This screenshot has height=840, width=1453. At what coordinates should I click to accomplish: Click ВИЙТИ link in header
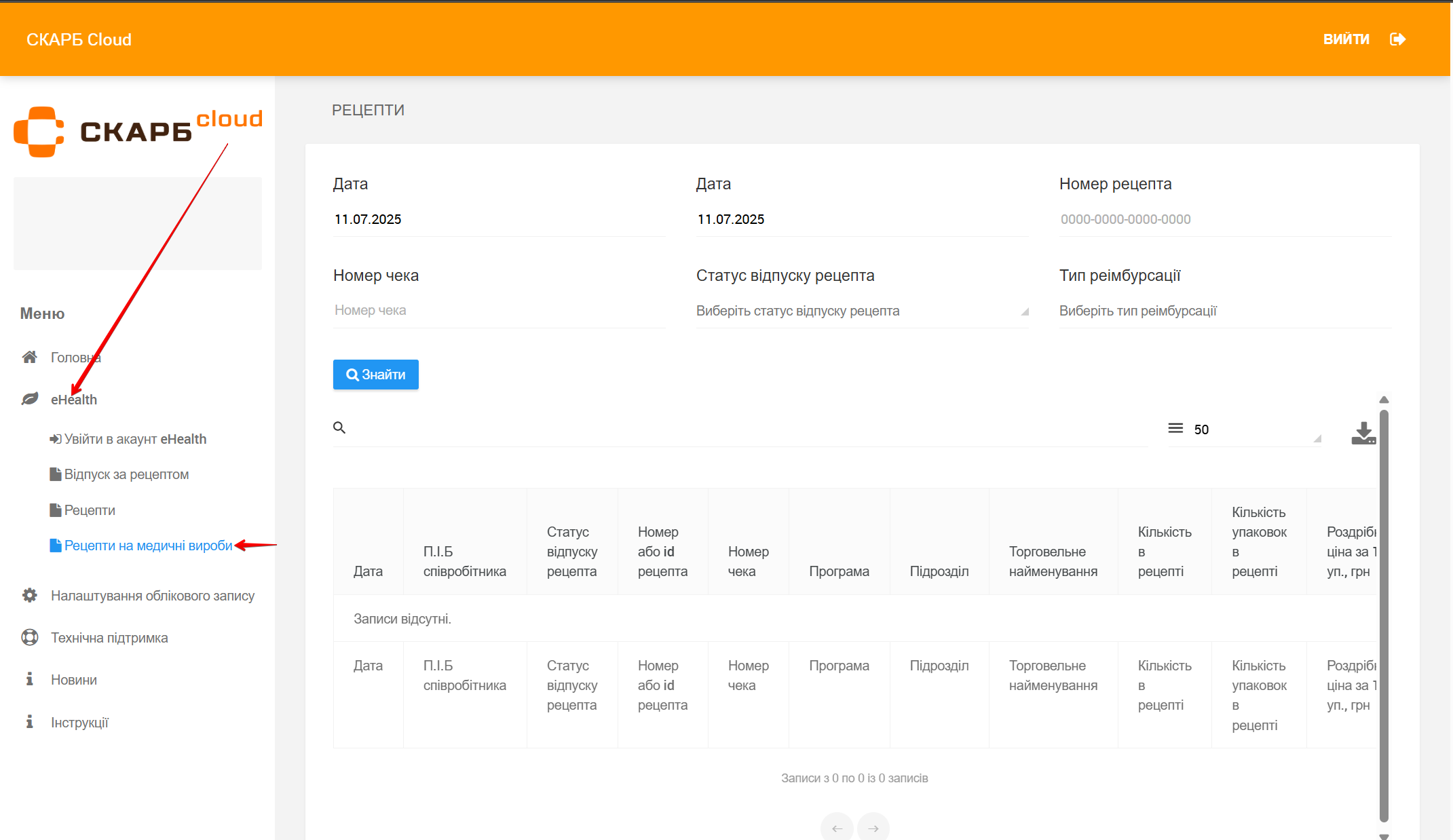tap(1346, 39)
